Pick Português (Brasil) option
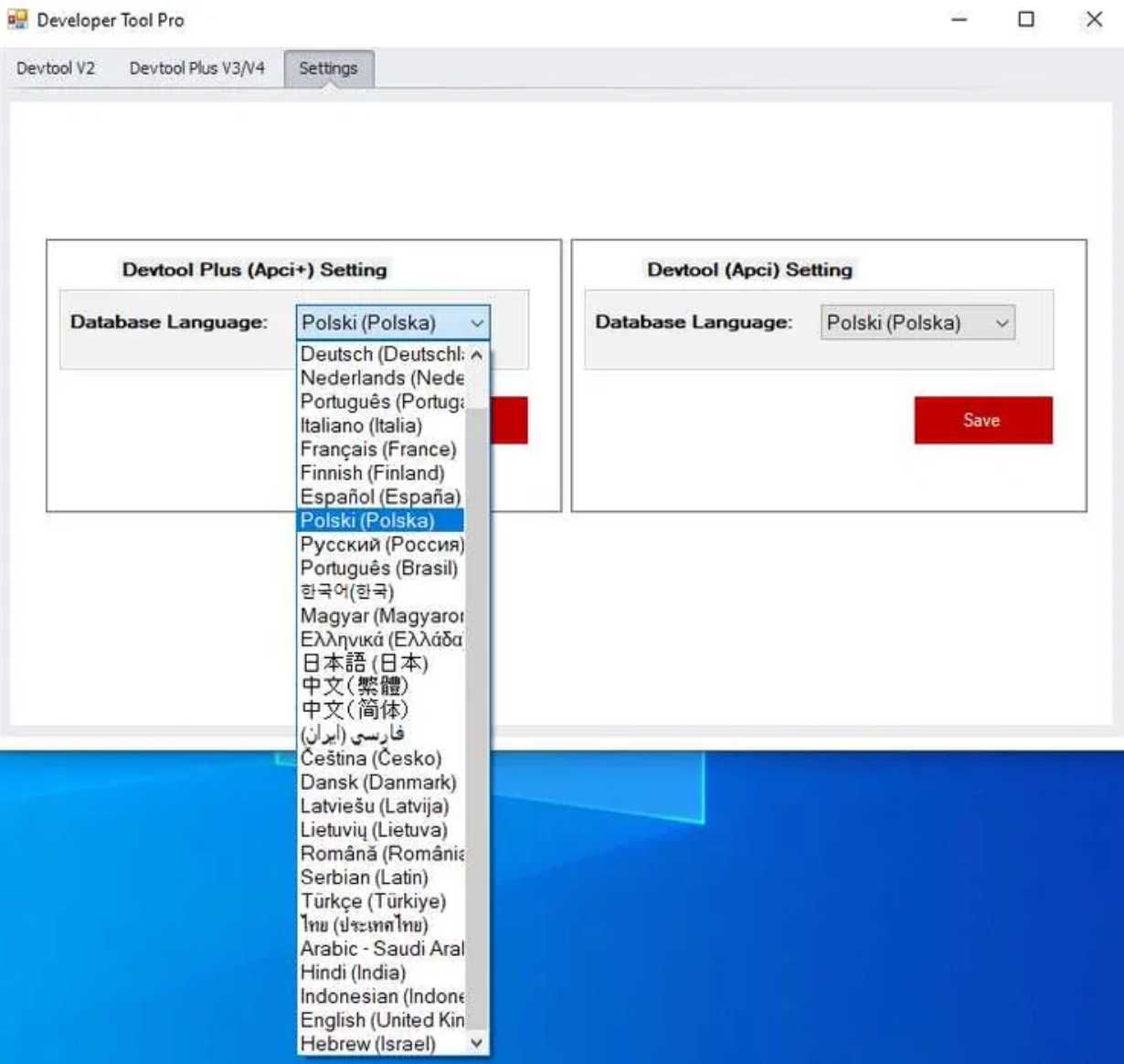The height and width of the screenshot is (1064, 1124). click(382, 568)
